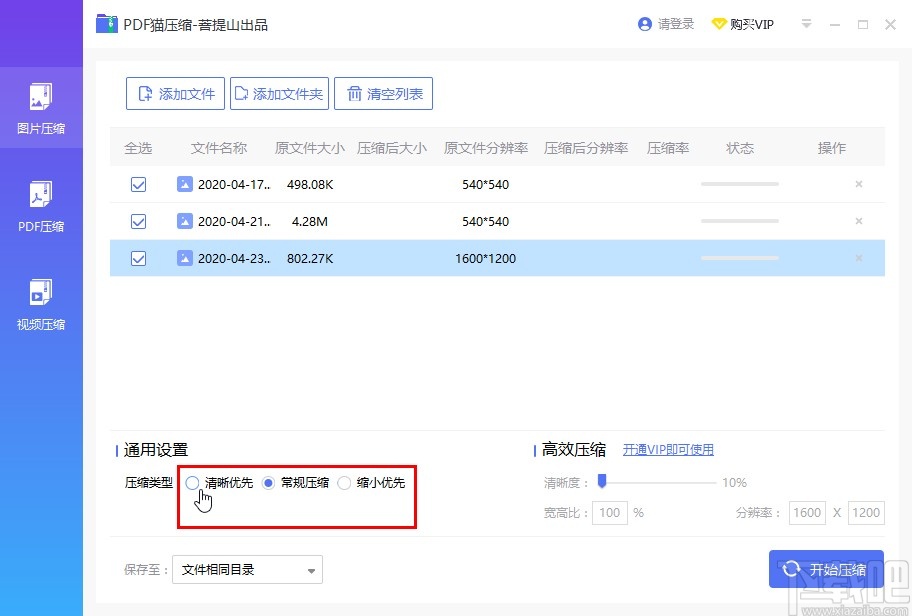
Task: Select the 常规压缩 radio option
Action: [x=268, y=483]
